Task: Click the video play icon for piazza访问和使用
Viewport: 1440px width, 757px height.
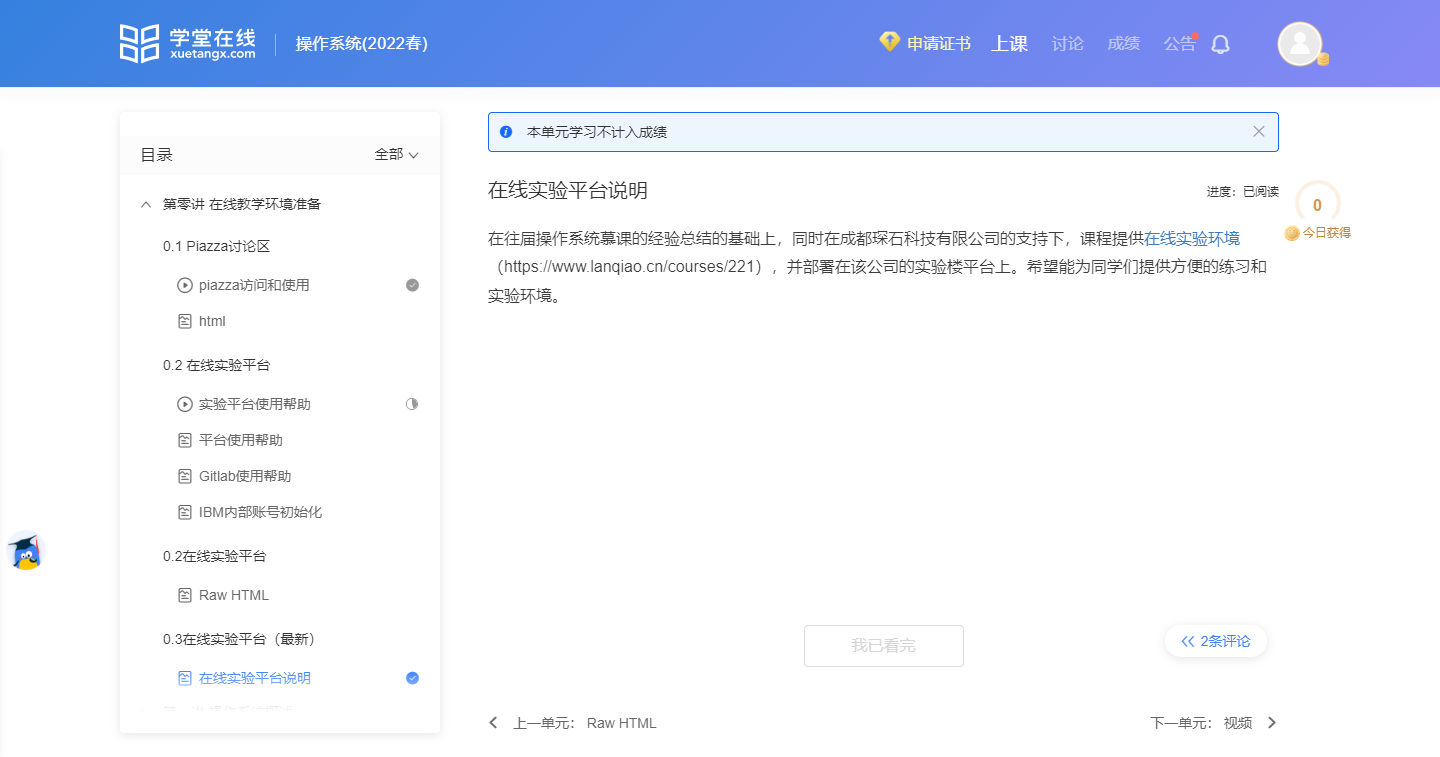Action: point(184,285)
